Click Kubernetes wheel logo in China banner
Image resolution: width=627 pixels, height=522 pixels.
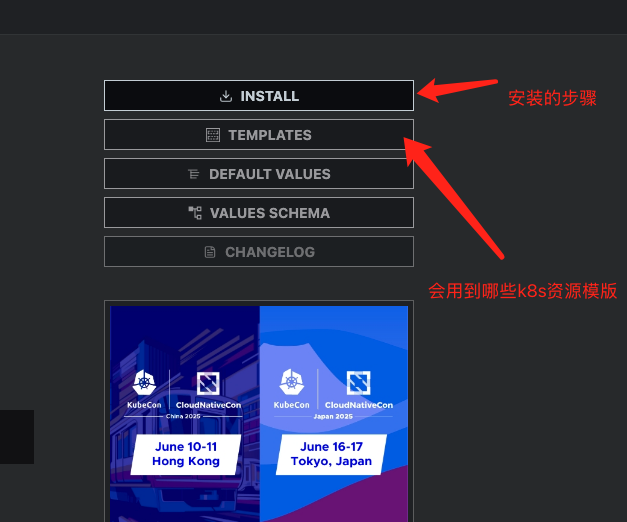pos(144,382)
